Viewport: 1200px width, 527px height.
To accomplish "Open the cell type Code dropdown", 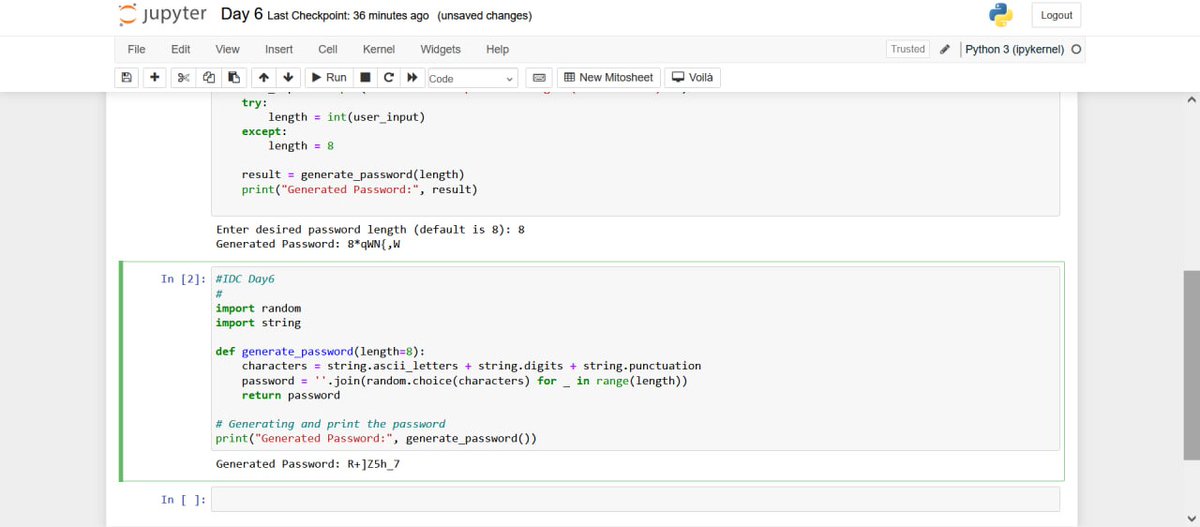I will coord(472,78).
